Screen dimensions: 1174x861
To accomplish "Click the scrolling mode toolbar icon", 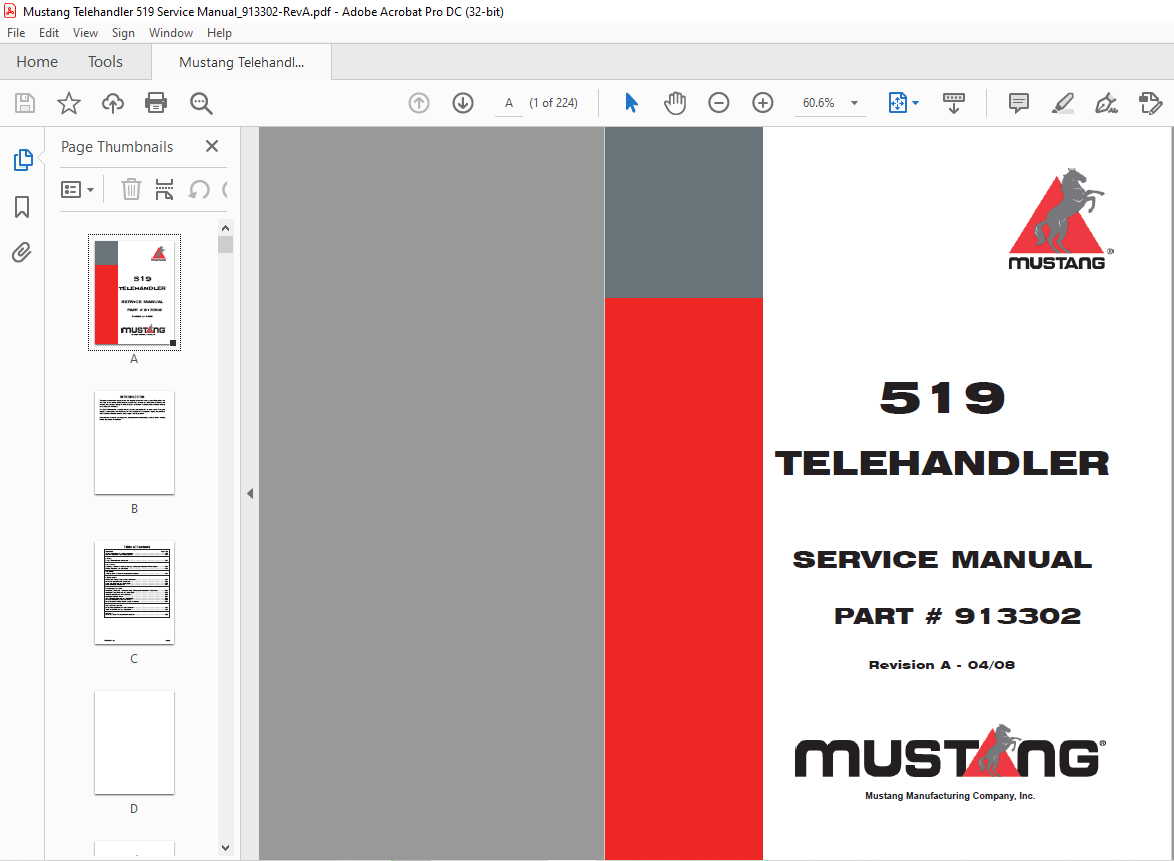I will pos(953,103).
